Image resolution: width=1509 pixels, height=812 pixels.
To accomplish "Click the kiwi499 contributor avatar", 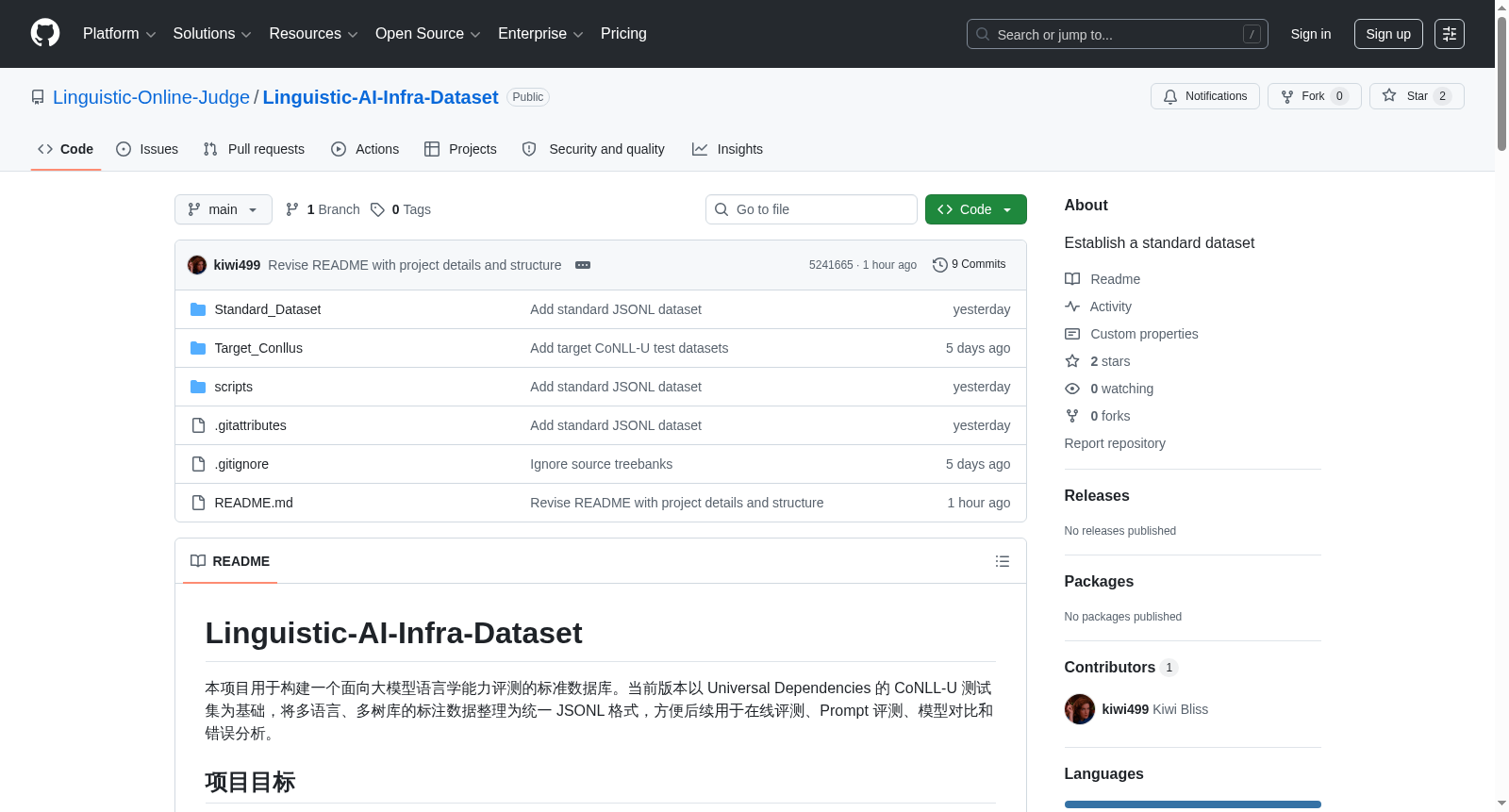I will point(1080,709).
